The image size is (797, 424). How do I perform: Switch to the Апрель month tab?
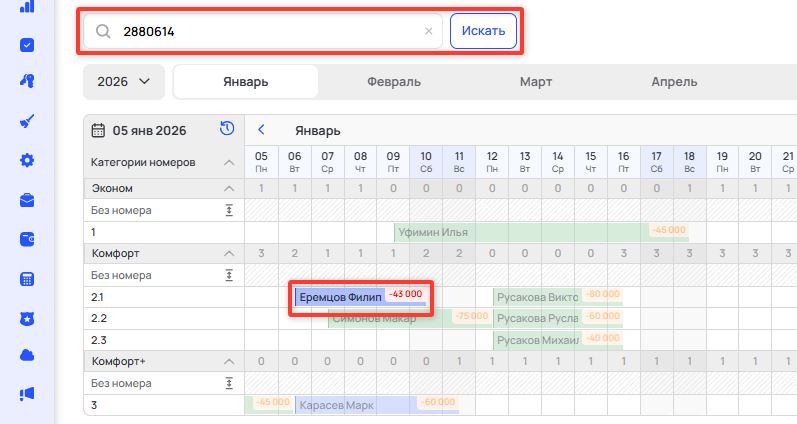click(674, 82)
